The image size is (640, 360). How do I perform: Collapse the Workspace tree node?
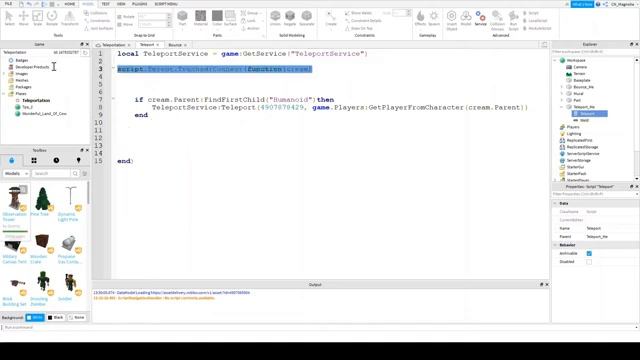555,60
